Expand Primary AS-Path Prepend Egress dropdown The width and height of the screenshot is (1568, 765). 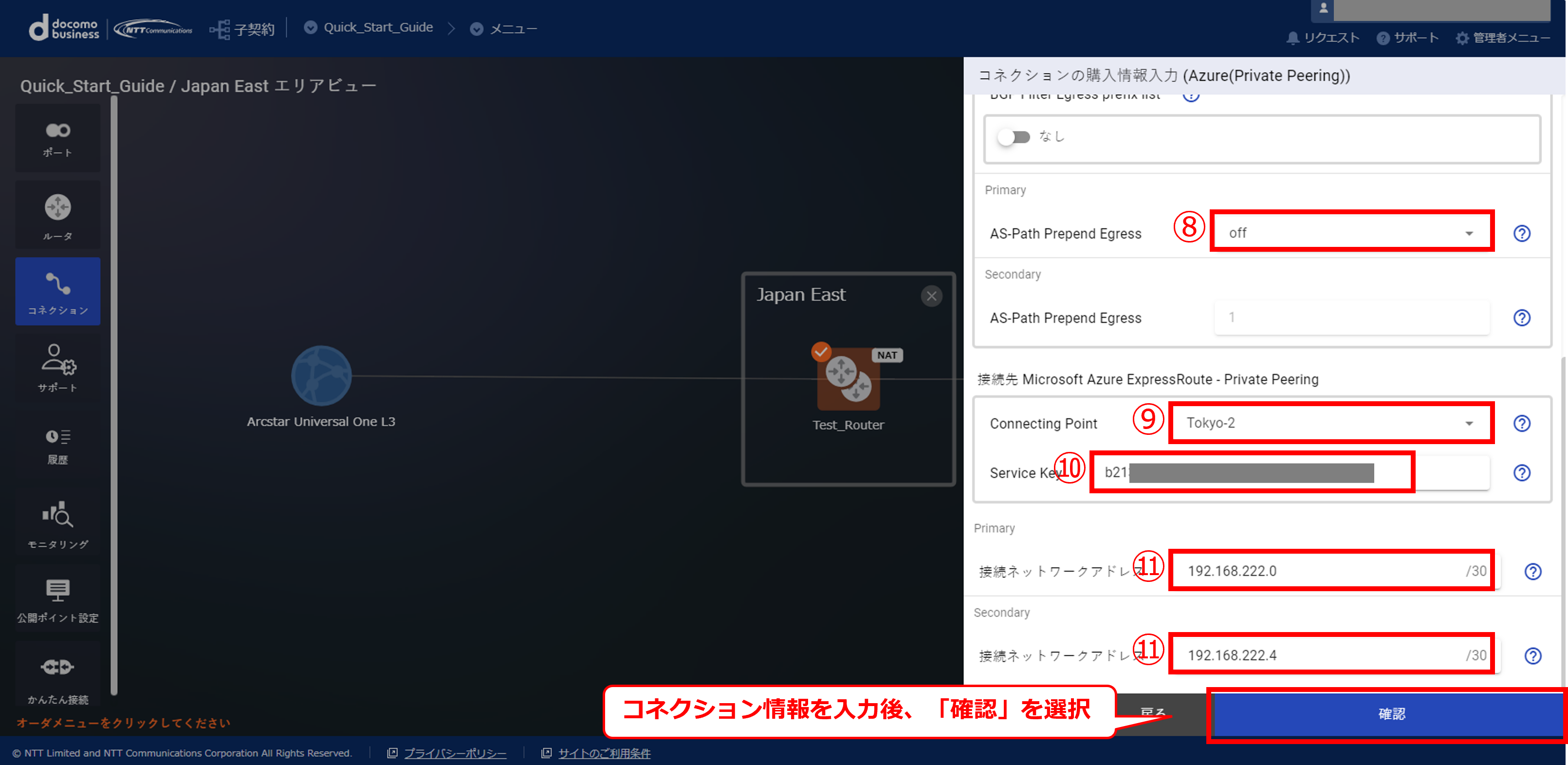pos(1352,232)
